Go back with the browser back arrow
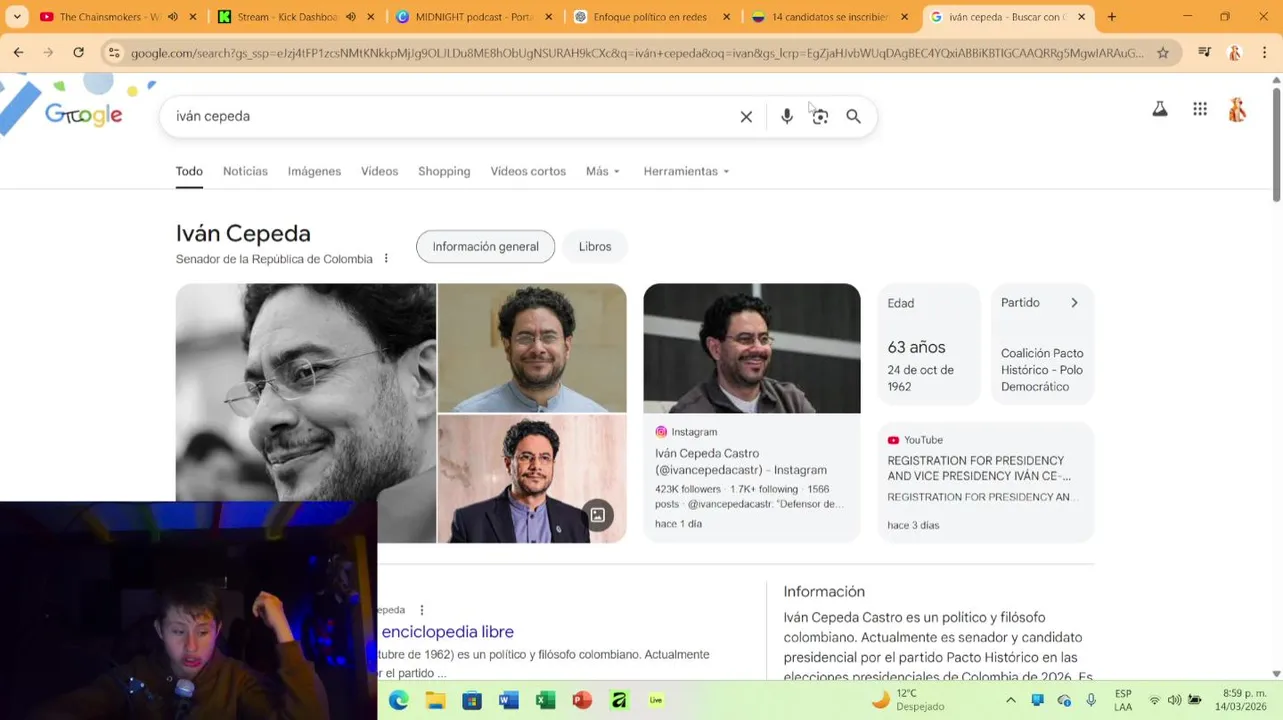Viewport: 1283px width, 720px height. click(x=18, y=53)
